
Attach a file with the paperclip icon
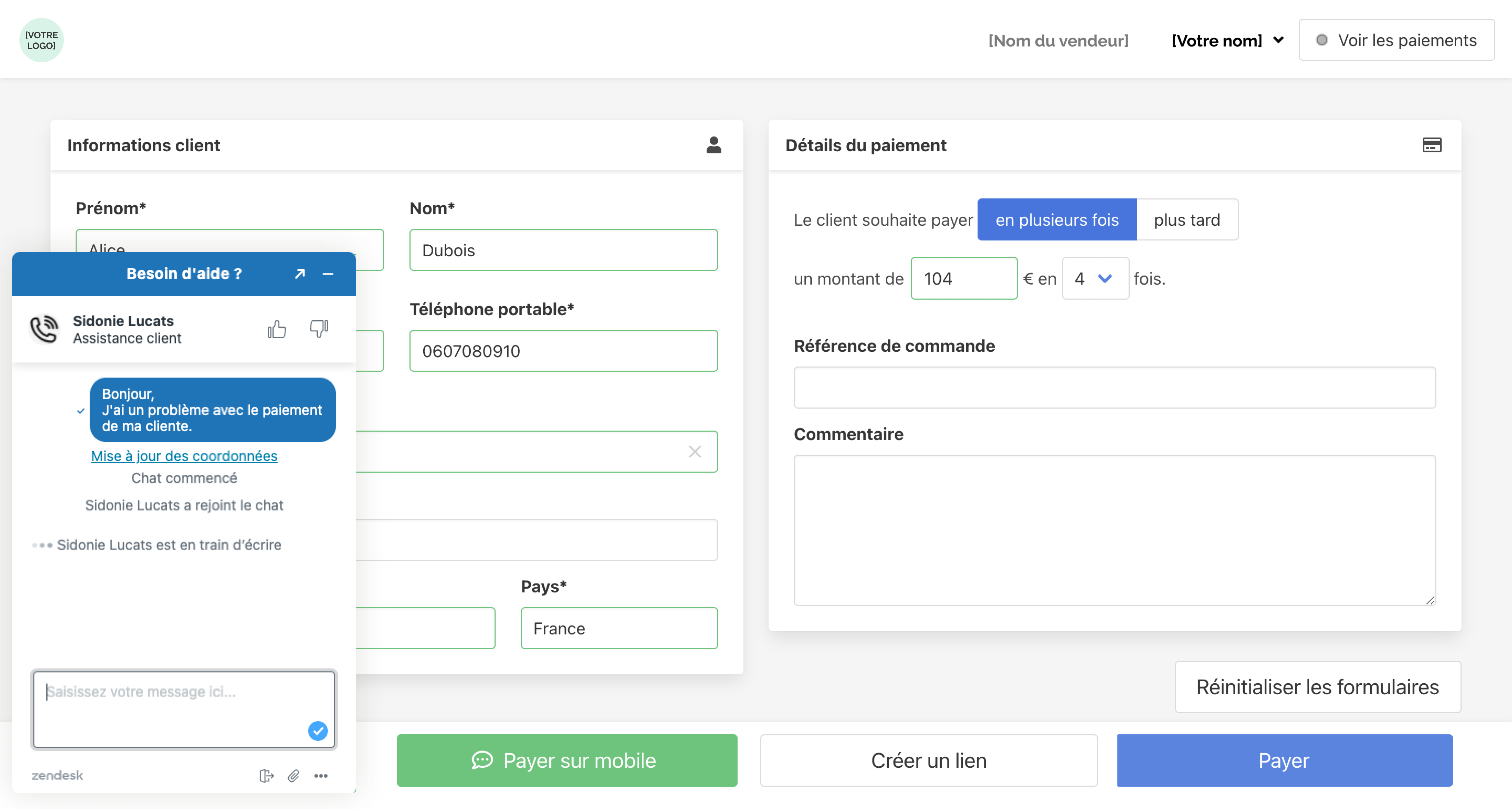coord(294,776)
